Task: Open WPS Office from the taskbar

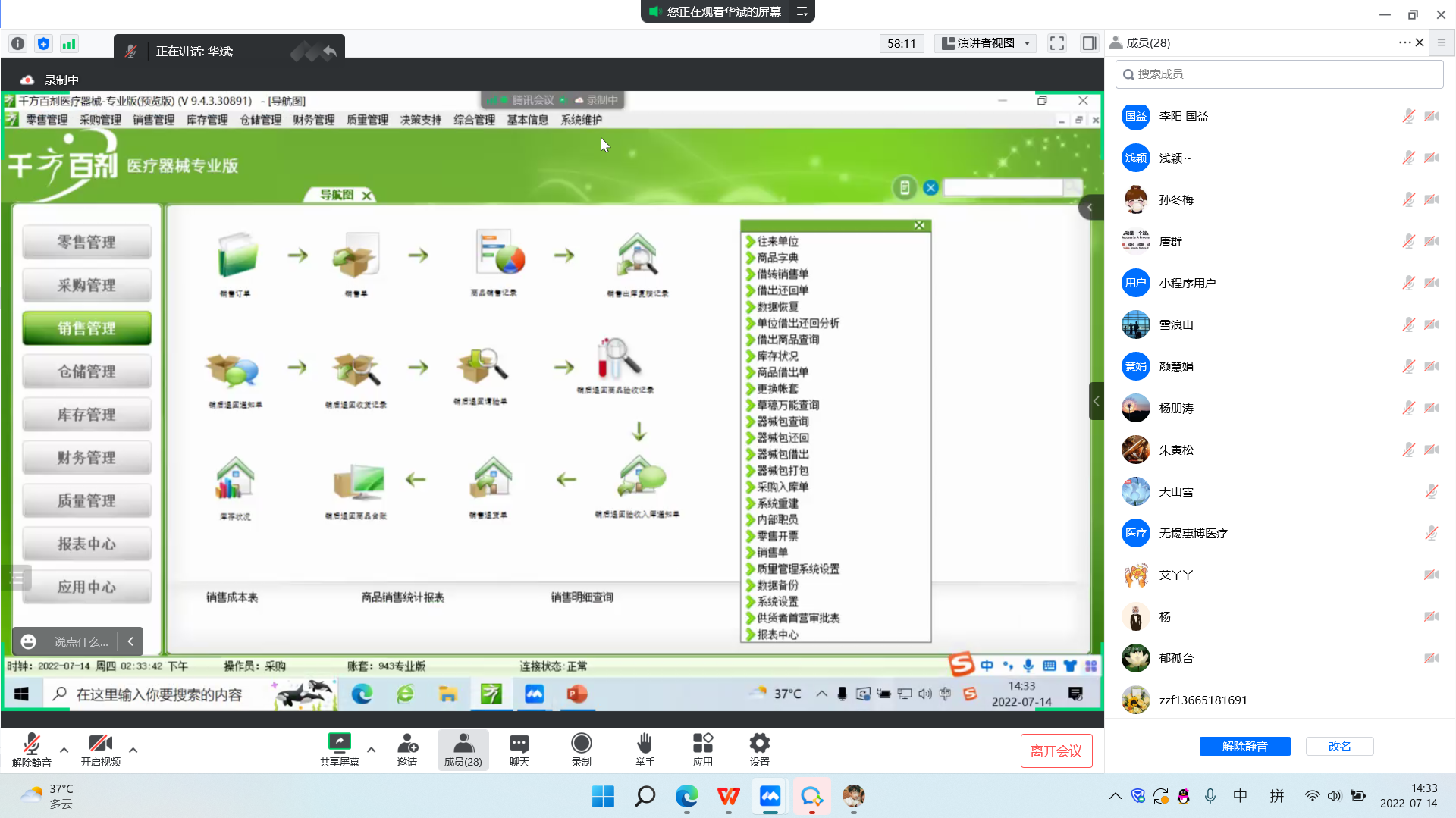Action: tap(729, 796)
